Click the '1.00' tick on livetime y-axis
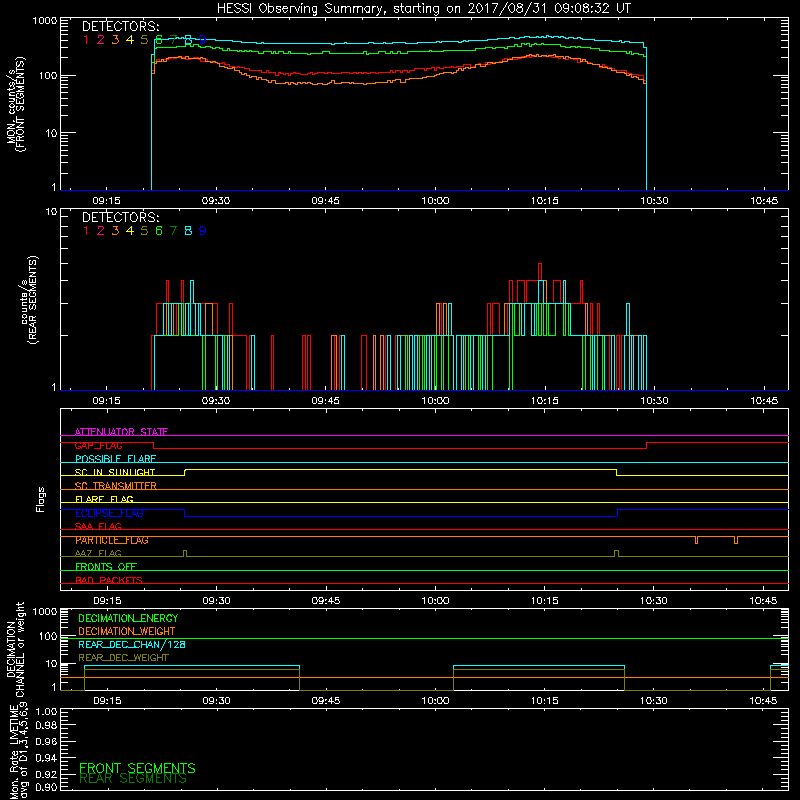The width and height of the screenshot is (800, 800). (x=46, y=711)
